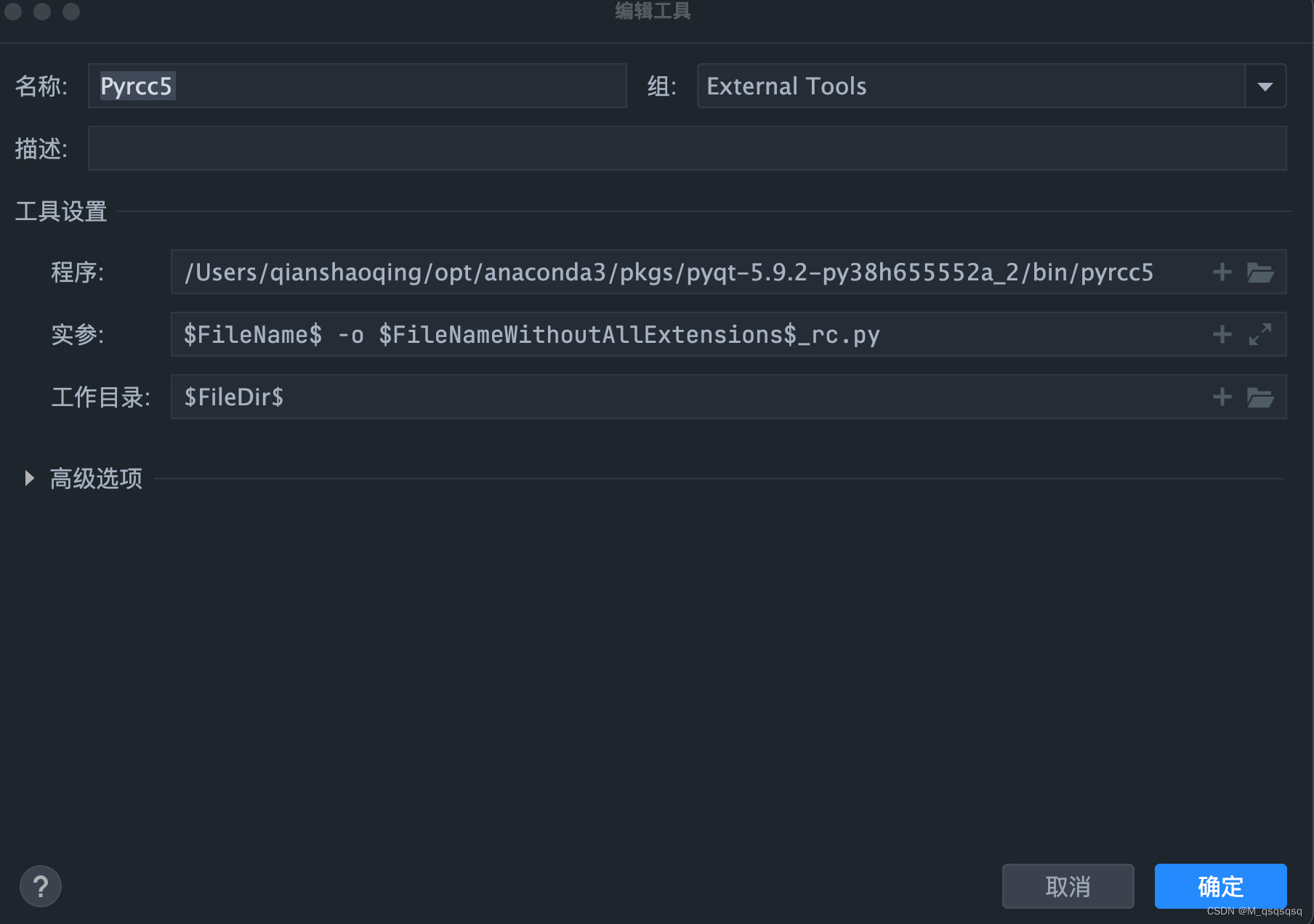Screen dimensions: 1314x924
Task: Click the 程序: label
Action: pyautogui.click(x=78, y=272)
